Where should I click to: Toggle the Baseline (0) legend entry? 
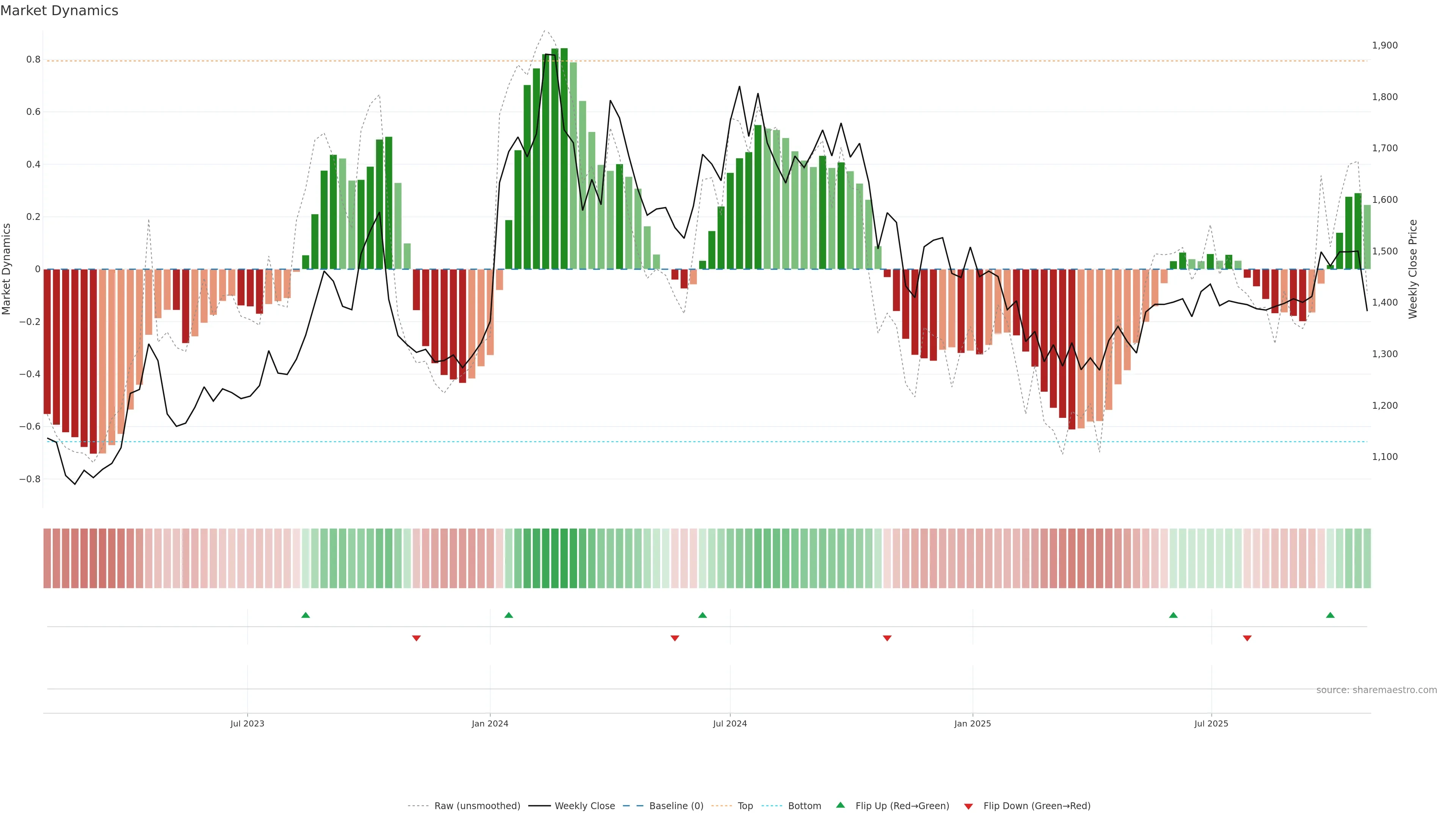(676, 806)
